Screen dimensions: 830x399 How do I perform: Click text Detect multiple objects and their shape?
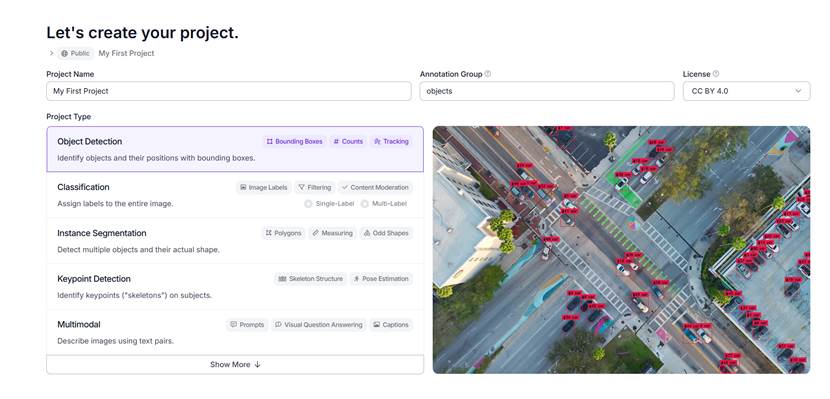138,249
